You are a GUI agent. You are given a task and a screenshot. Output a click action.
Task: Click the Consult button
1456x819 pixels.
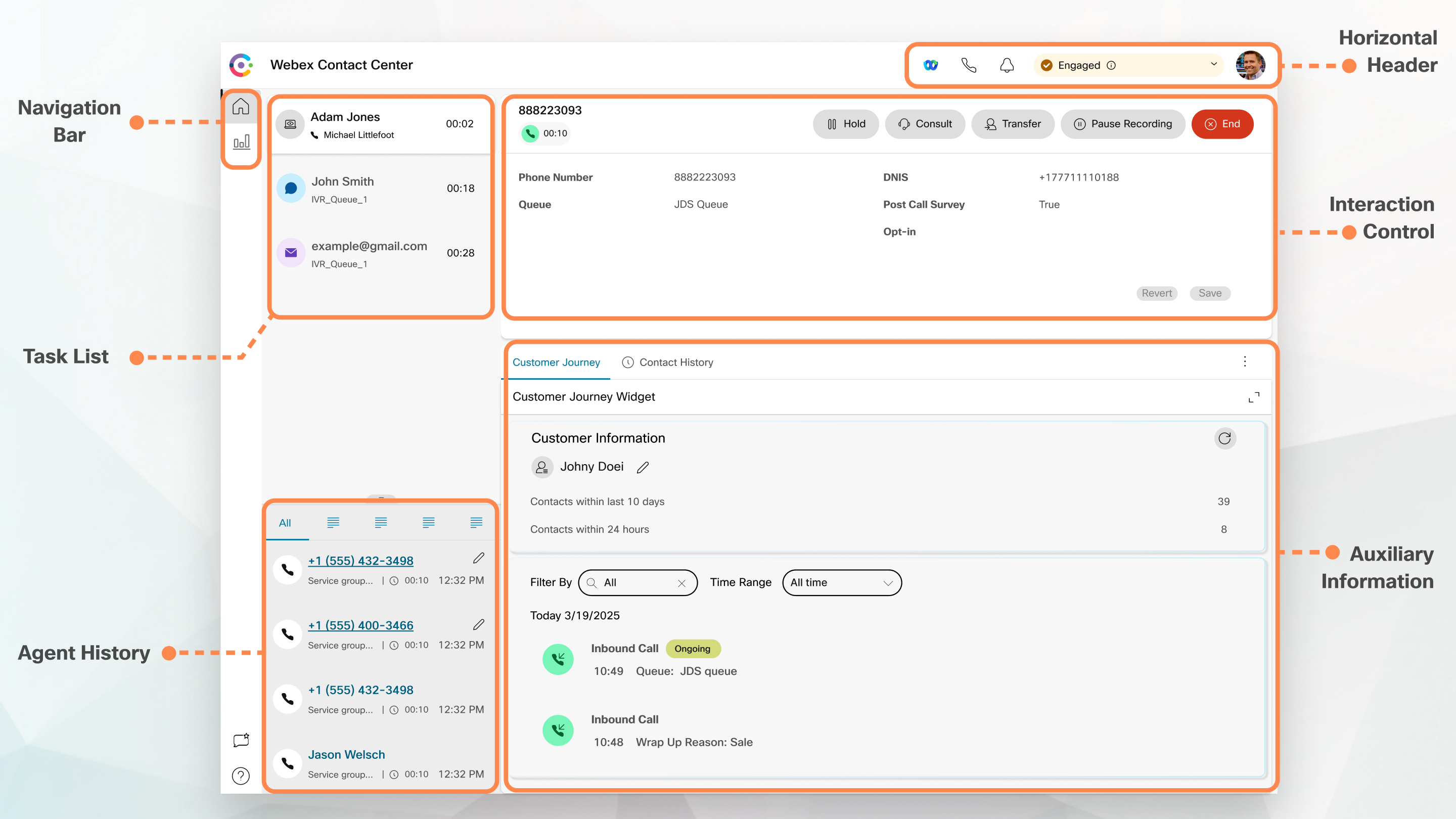click(925, 124)
